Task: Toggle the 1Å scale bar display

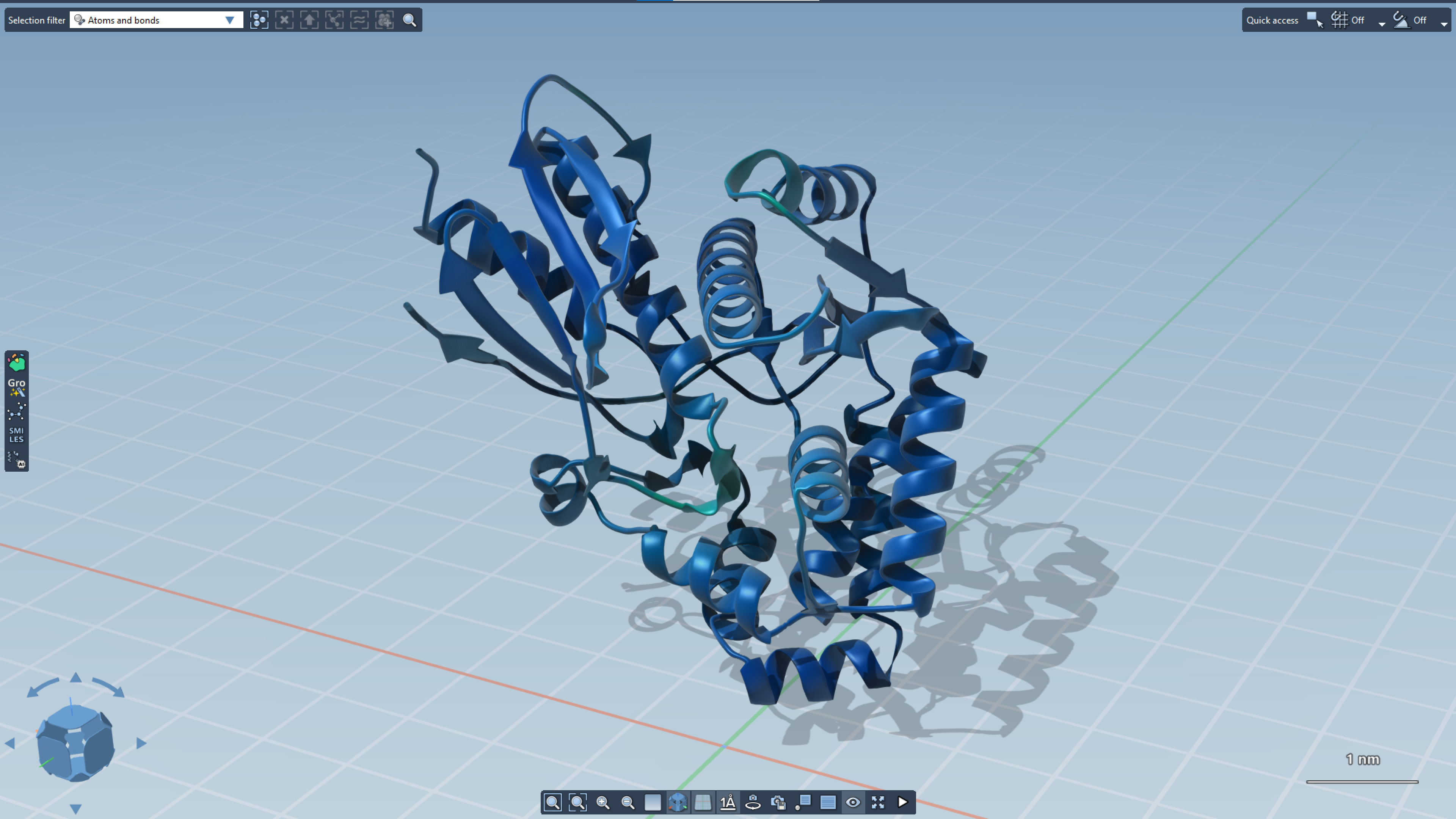Action: point(728,802)
